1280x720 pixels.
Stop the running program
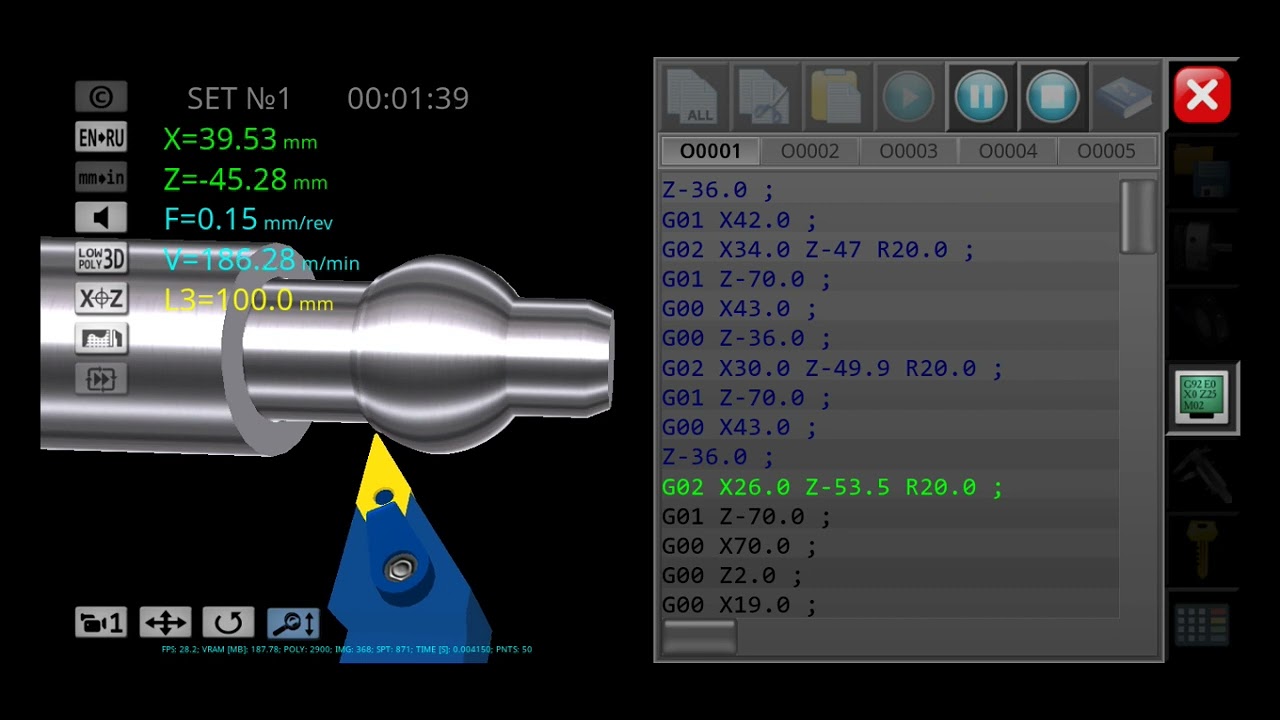[1053, 97]
